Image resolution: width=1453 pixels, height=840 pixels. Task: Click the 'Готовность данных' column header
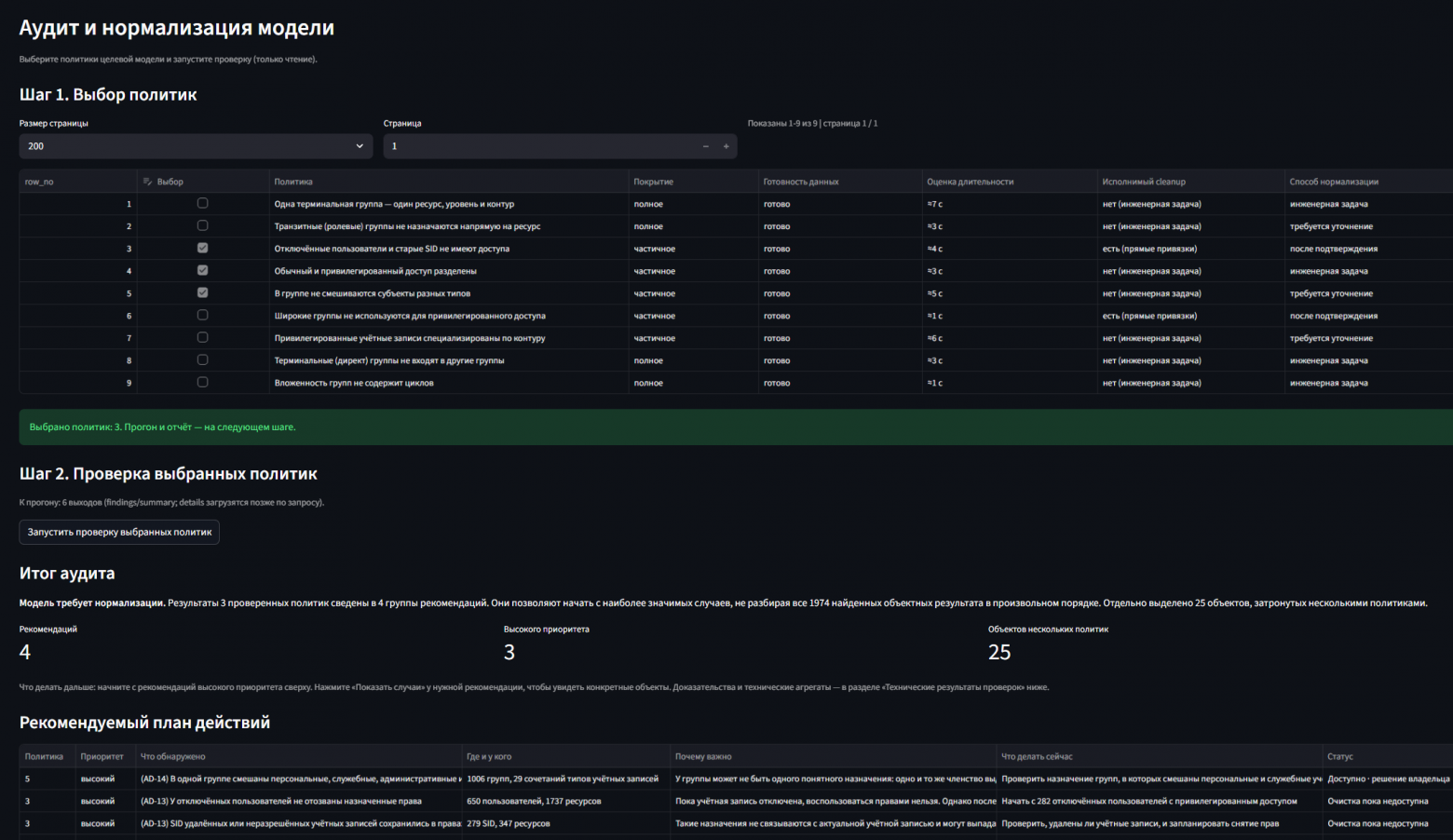click(x=839, y=182)
